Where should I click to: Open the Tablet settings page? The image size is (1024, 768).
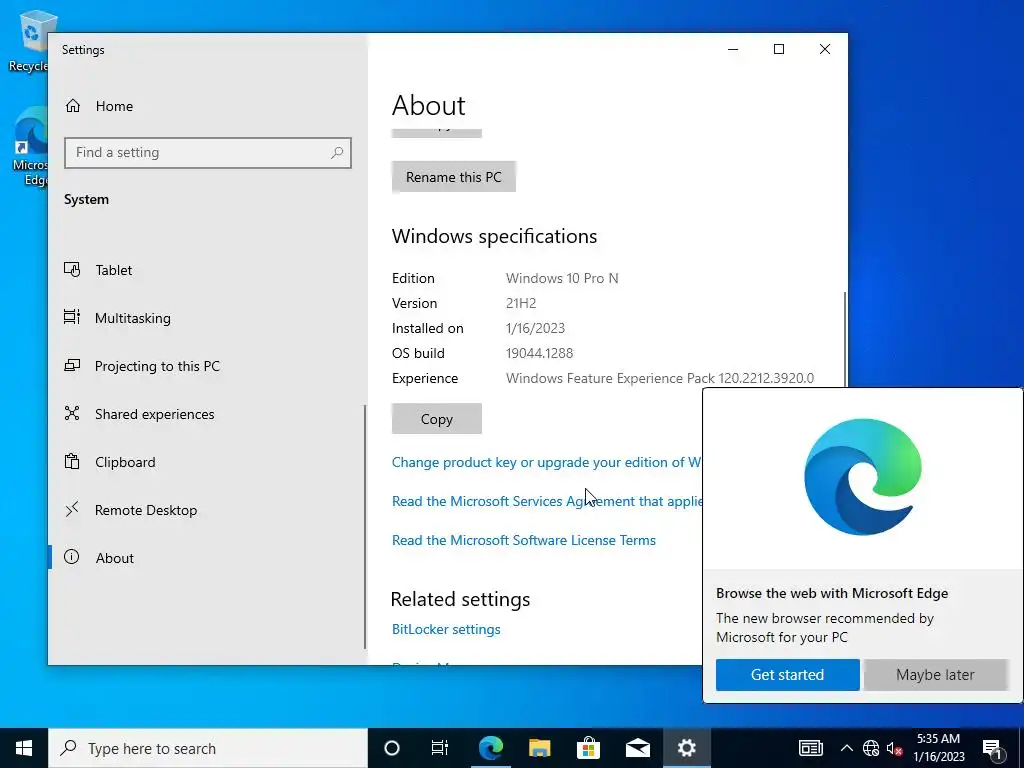206,270
